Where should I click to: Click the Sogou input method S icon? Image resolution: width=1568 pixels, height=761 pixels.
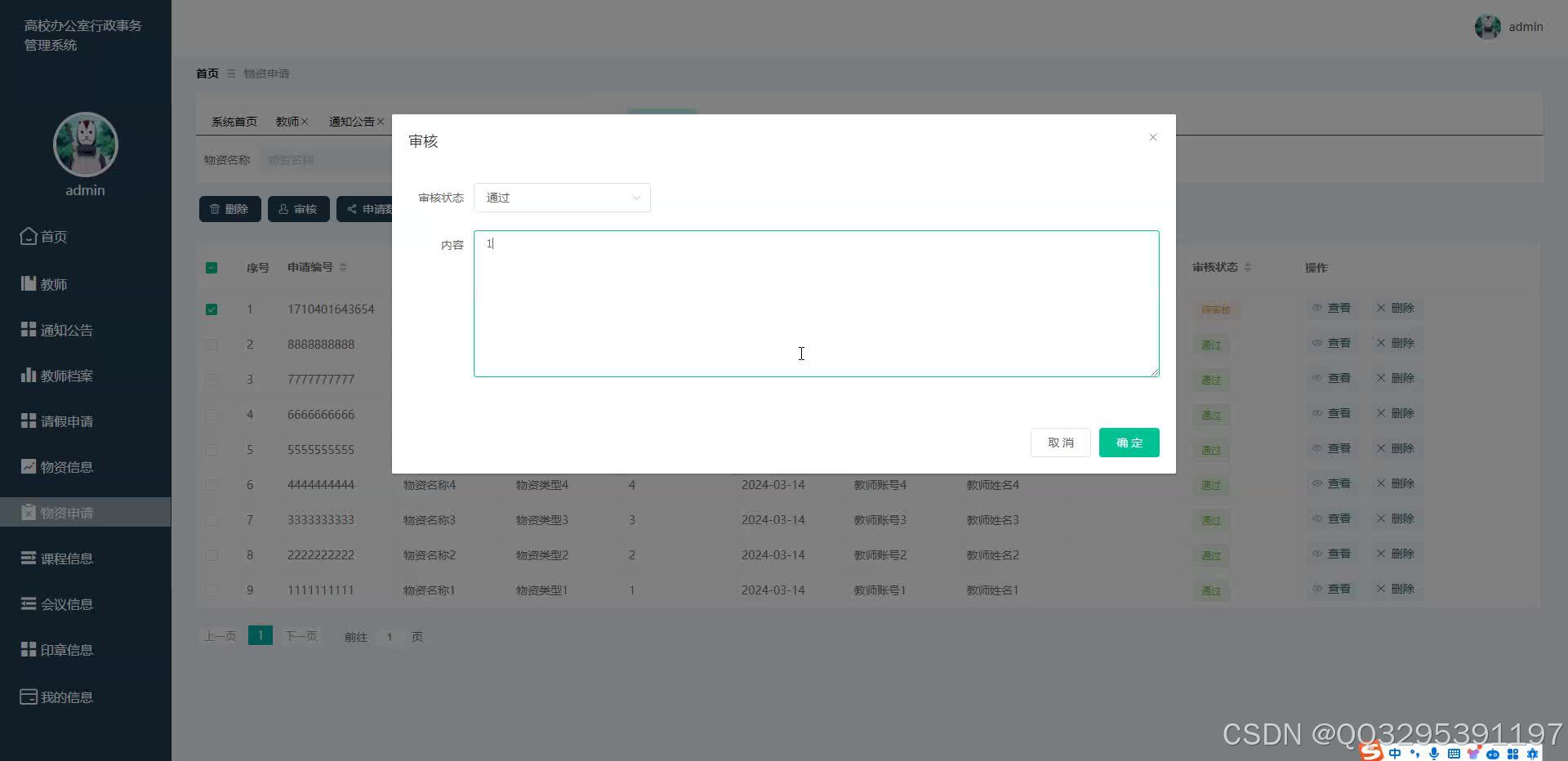(1372, 752)
